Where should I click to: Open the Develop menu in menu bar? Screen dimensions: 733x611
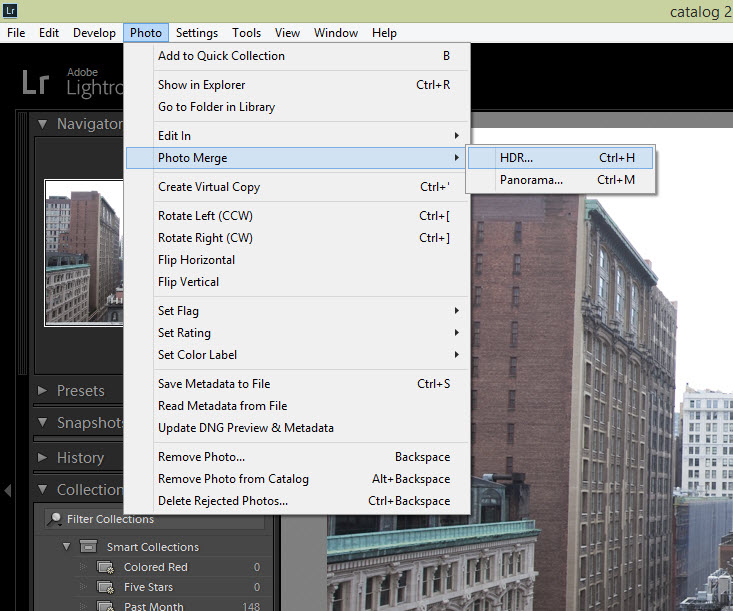(x=94, y=33)
